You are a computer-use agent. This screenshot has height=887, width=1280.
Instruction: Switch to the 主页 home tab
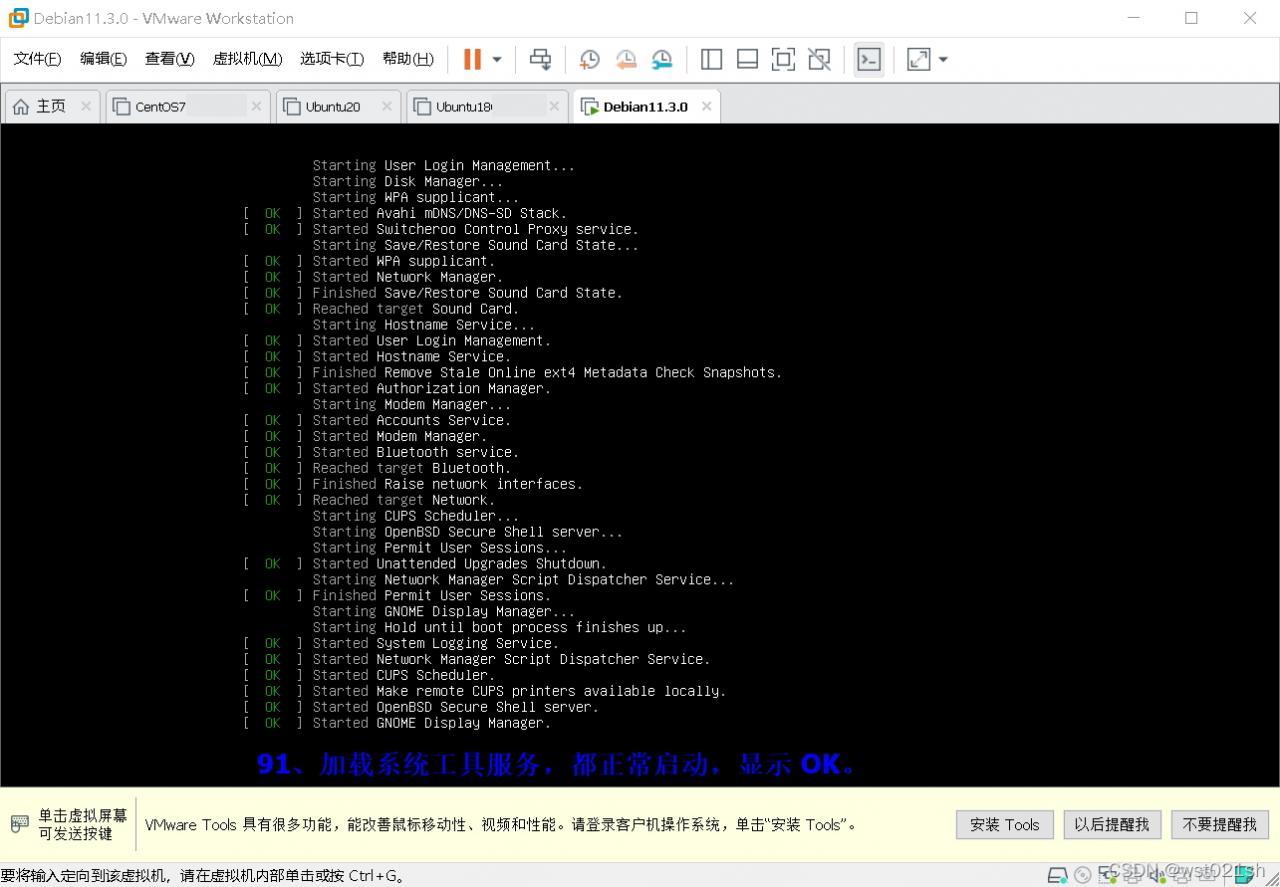pos(51,106)
